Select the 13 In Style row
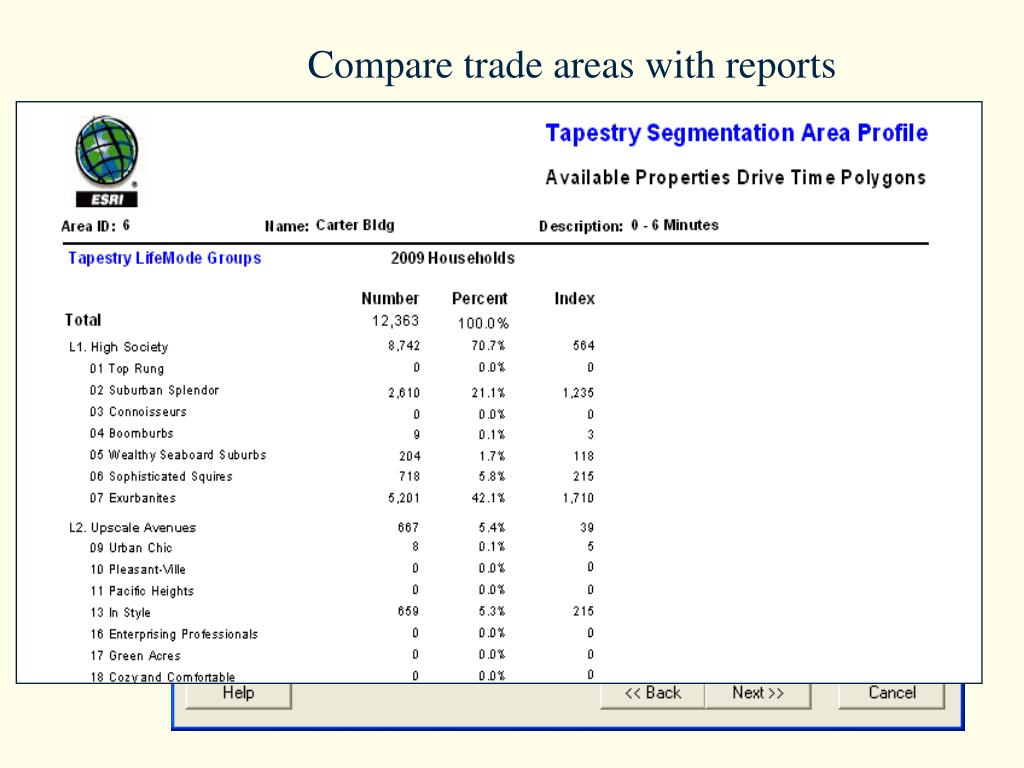The height and width of the screenshot is (768, 1024). [x=342, y=612]
